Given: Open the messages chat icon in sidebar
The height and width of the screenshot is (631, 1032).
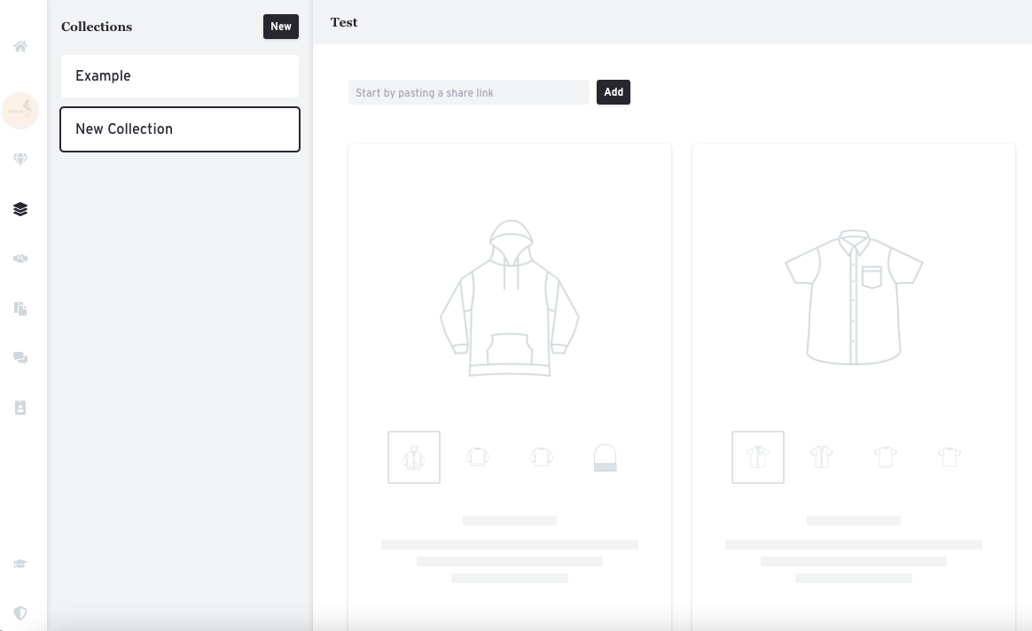Looking at the screenshot, I should pos(20,357).
